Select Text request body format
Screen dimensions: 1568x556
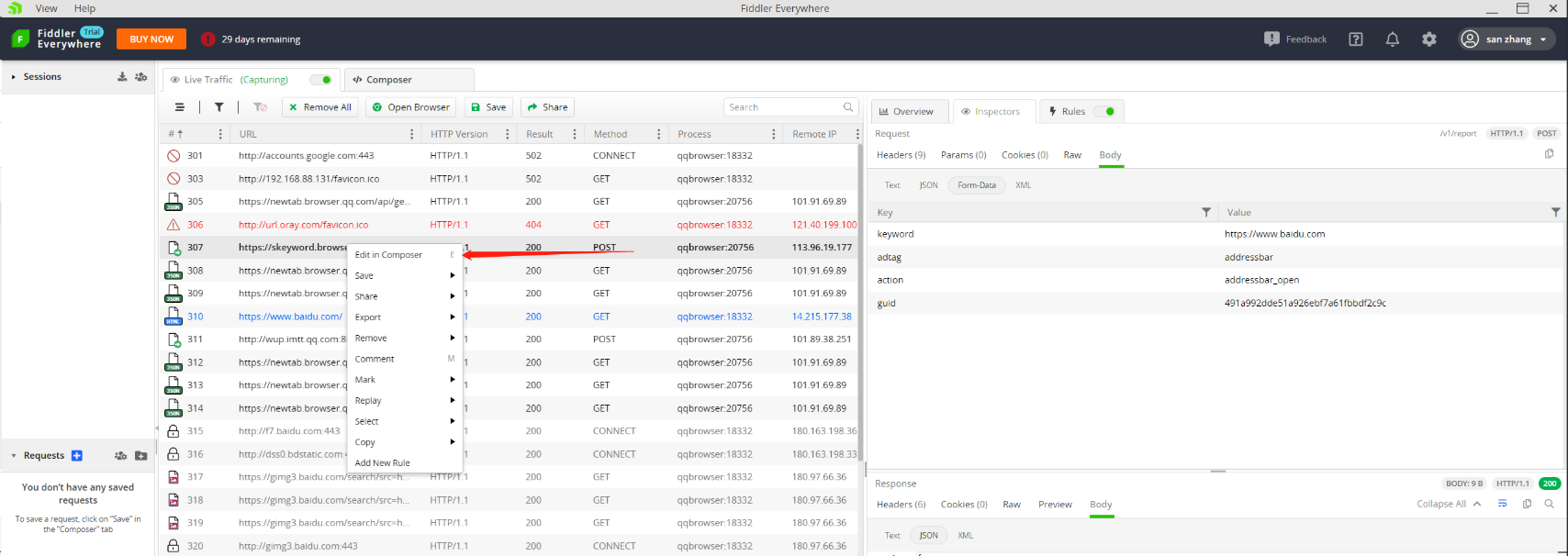point(892,185)
